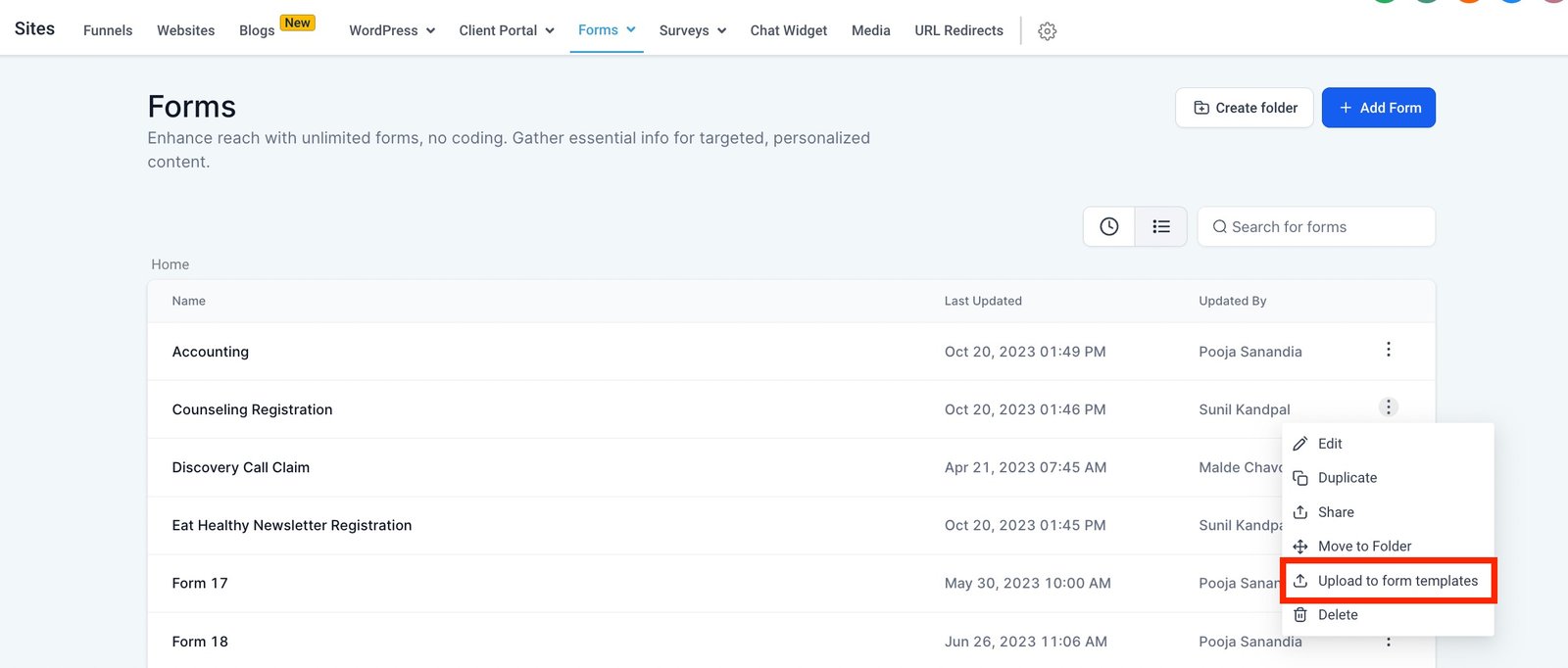Open the Surveys dropdown menu
The width and height of the screenshot is (1568, 668).
(x=692, y=30)
